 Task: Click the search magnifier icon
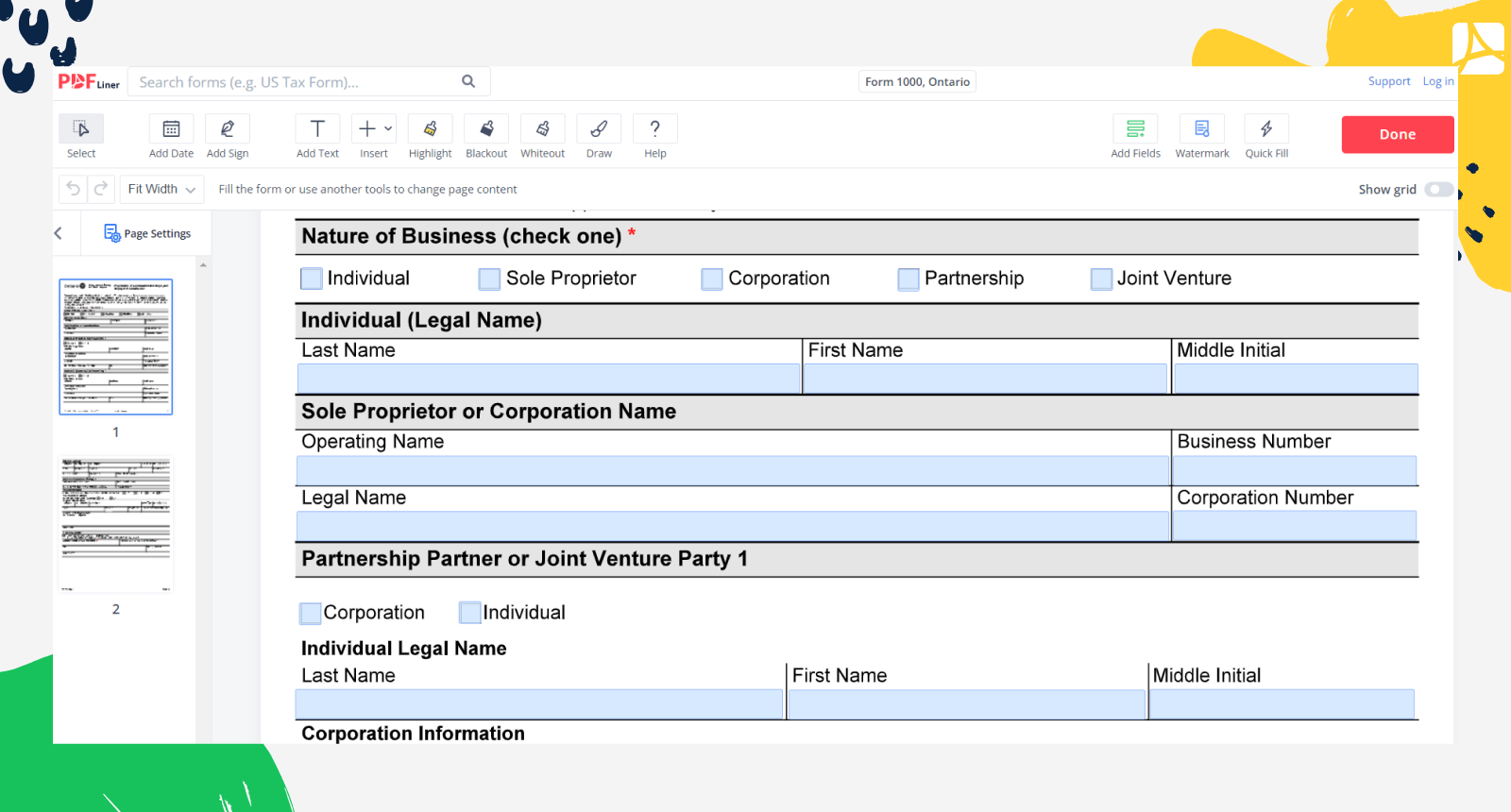tap(468, 82)
